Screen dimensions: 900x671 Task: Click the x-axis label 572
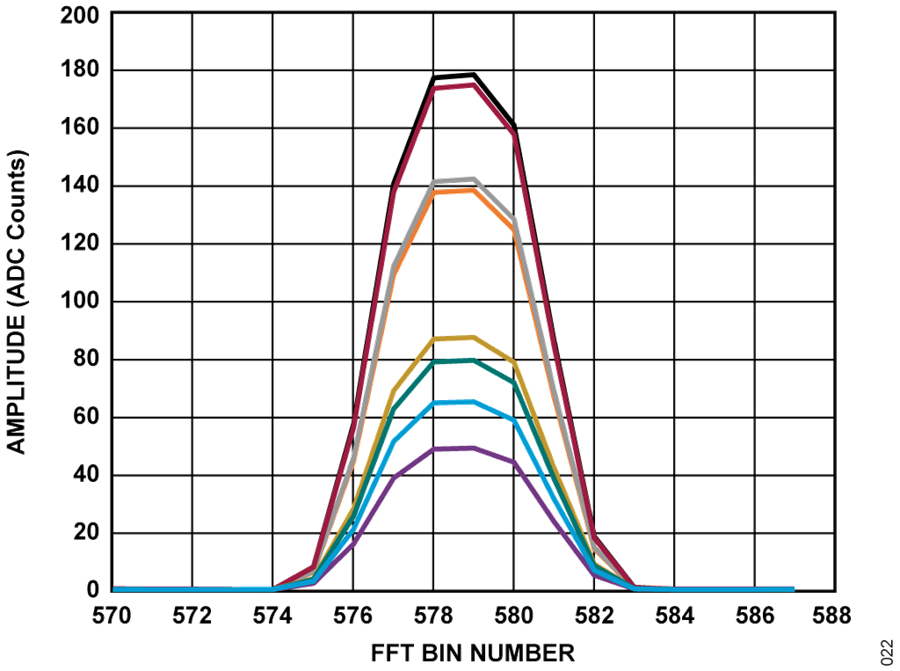coord(192,616)
